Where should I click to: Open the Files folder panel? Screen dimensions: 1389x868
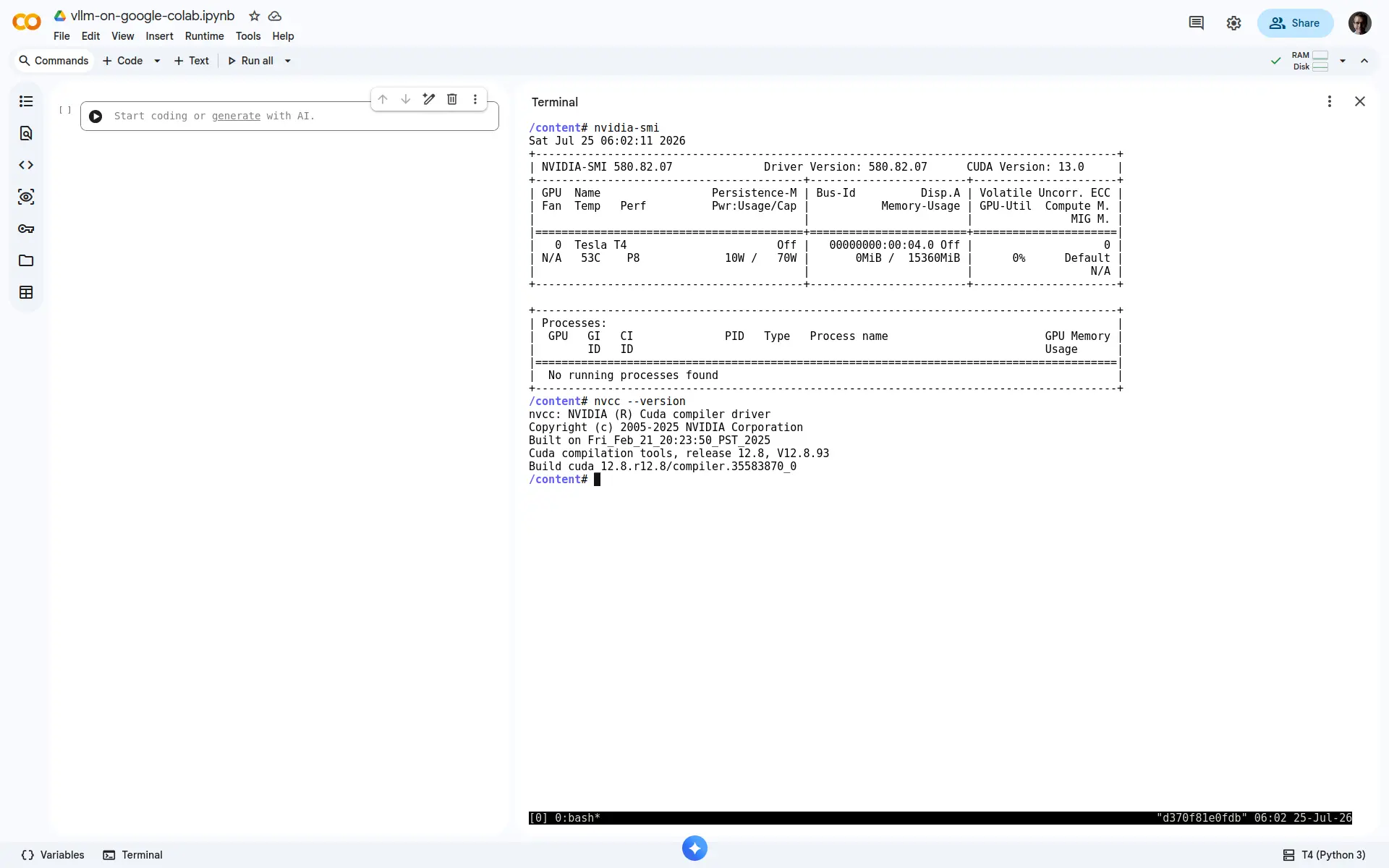pos(26,260)
